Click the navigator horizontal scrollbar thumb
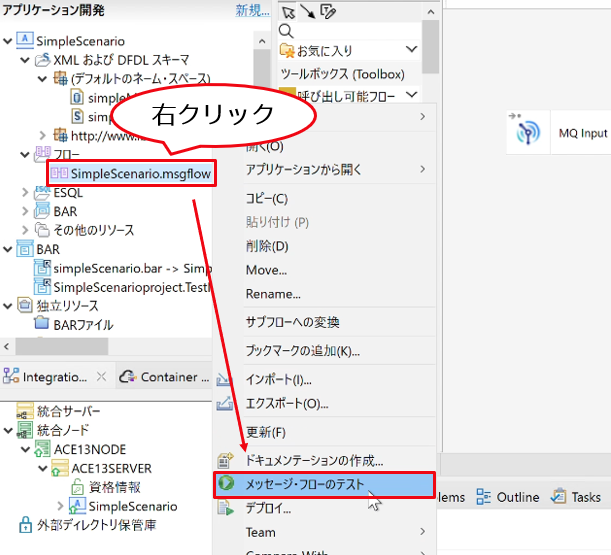This screenshot has width=611, height=555. point(62,346)
